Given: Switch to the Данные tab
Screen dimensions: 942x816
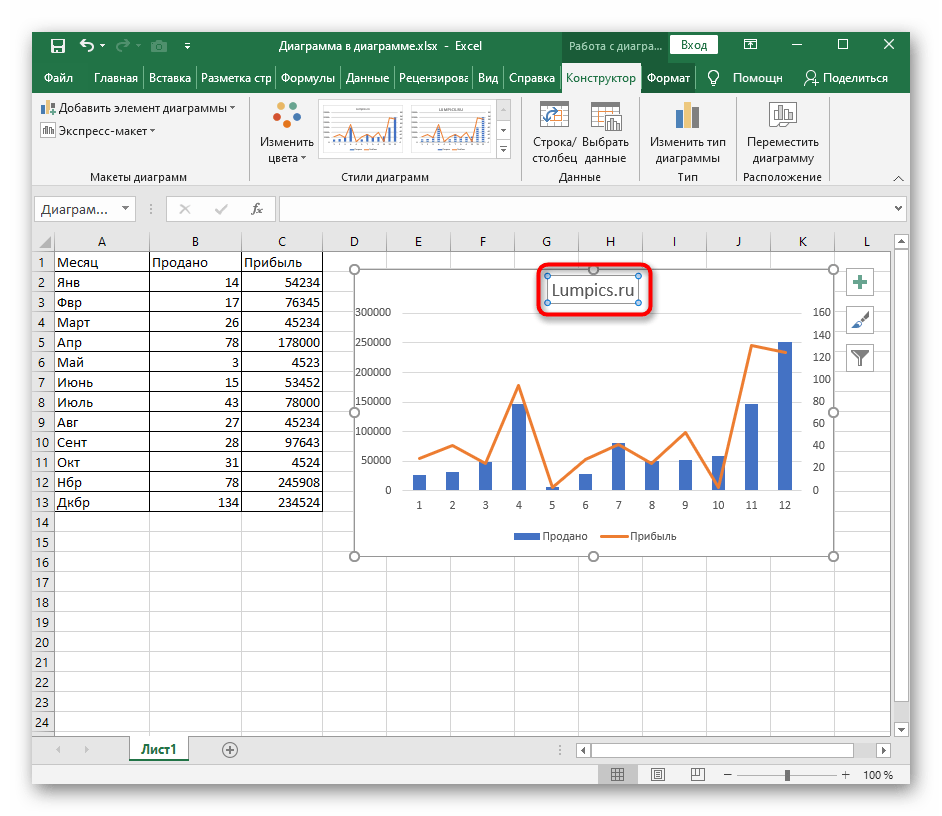Looking at the screenshot, I should click(x=367, y=78).
